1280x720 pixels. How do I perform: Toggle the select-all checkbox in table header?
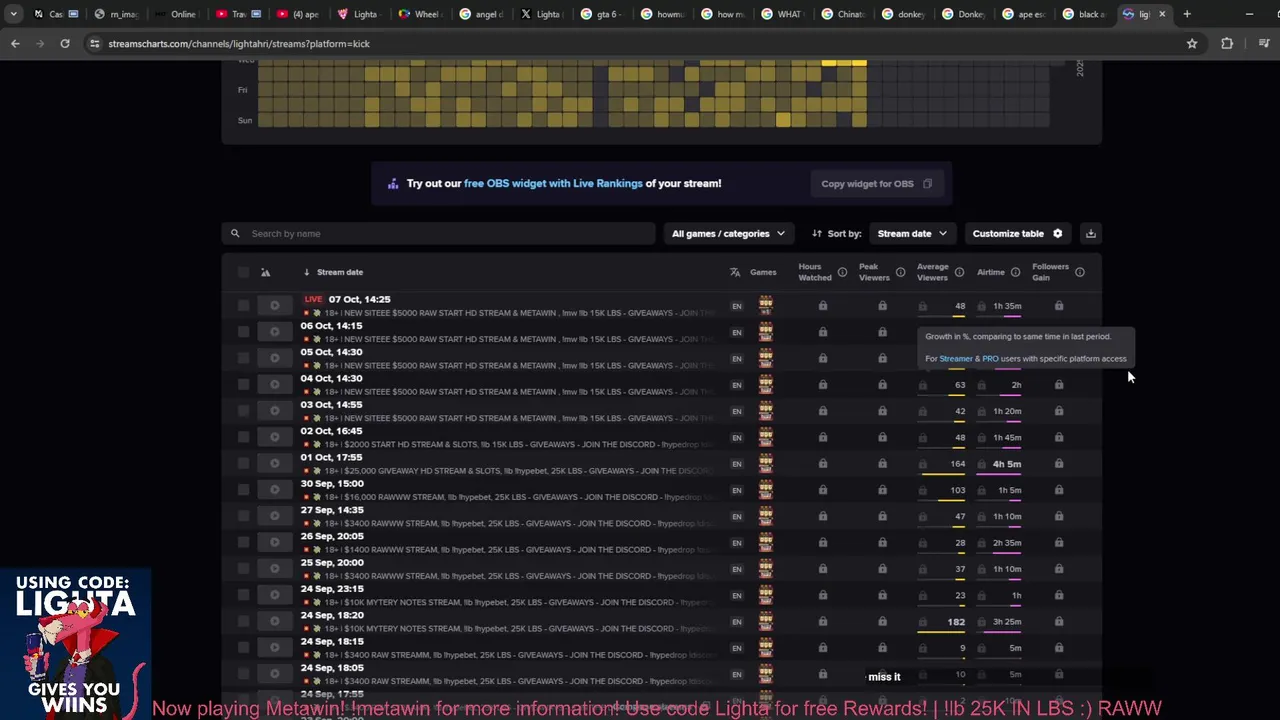tap(243, 272)
